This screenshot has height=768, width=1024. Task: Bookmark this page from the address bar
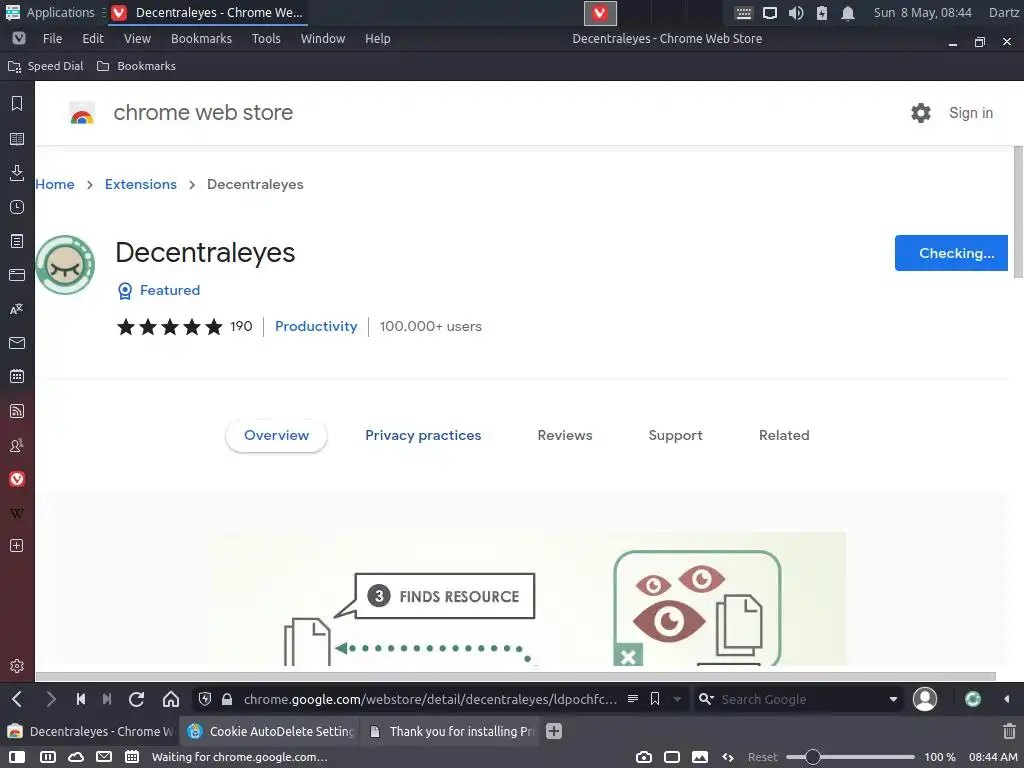click(655, 699)
